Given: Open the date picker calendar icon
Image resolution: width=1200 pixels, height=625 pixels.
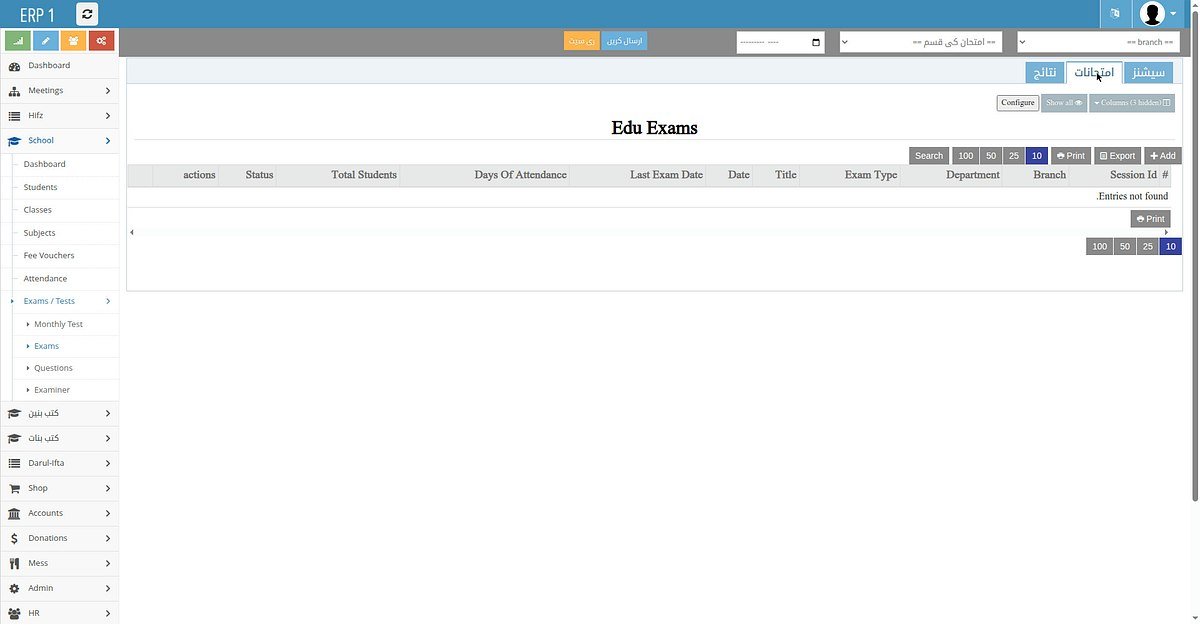Looking at the screenshot, I should pyautogui.click(x=816, y=42).
